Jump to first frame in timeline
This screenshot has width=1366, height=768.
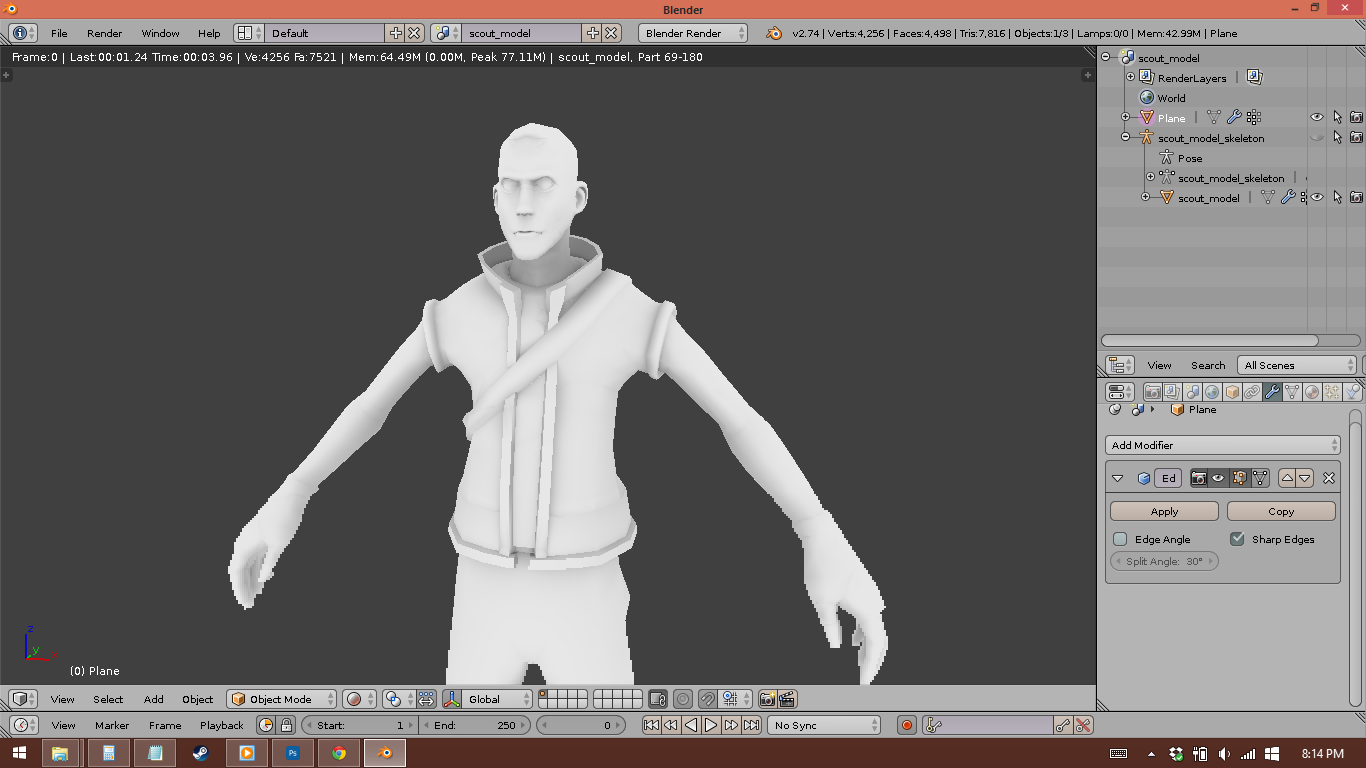(651, 725)
